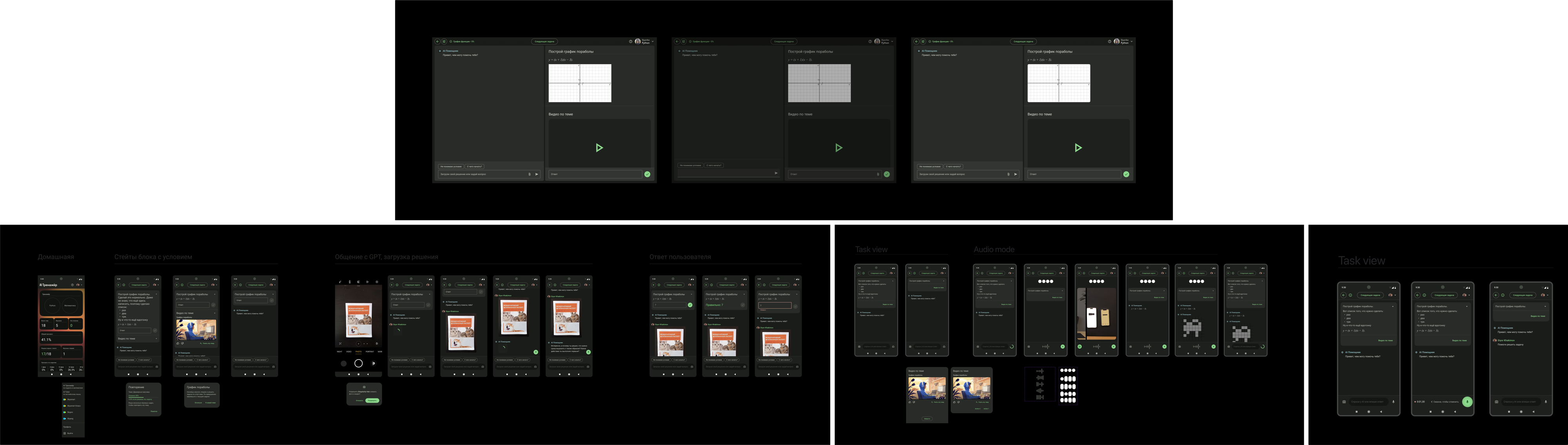The image size is (1568, 445).
Task: Click the paperclip attachment icon in the chat input
Action: pyautogui.click(x=530, y=174)
